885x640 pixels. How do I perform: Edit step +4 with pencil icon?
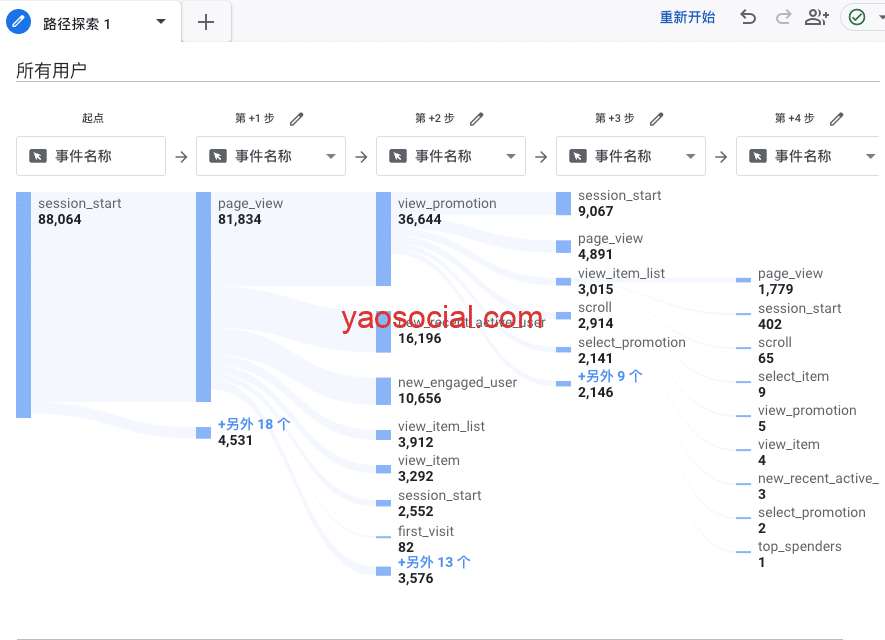click(837, 119)
